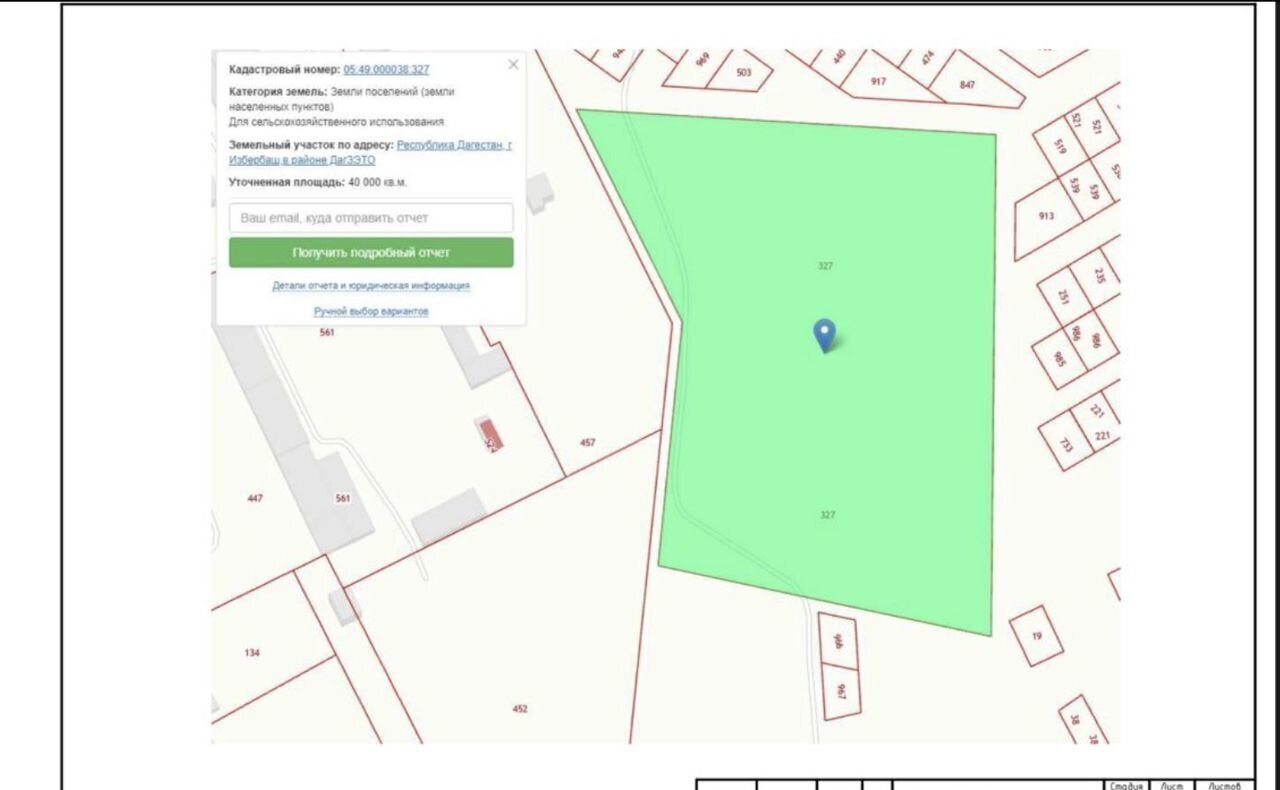Viewport: 1280px width, 790px height.
Task: Select parcel 519 on the map
Action: click(x=1060, y=146)
